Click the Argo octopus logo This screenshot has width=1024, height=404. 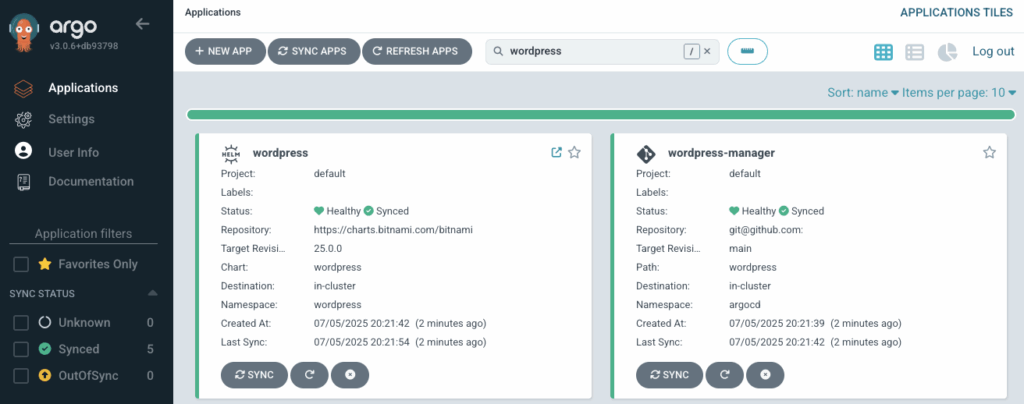pyautogui.click(x=23, y=34)
